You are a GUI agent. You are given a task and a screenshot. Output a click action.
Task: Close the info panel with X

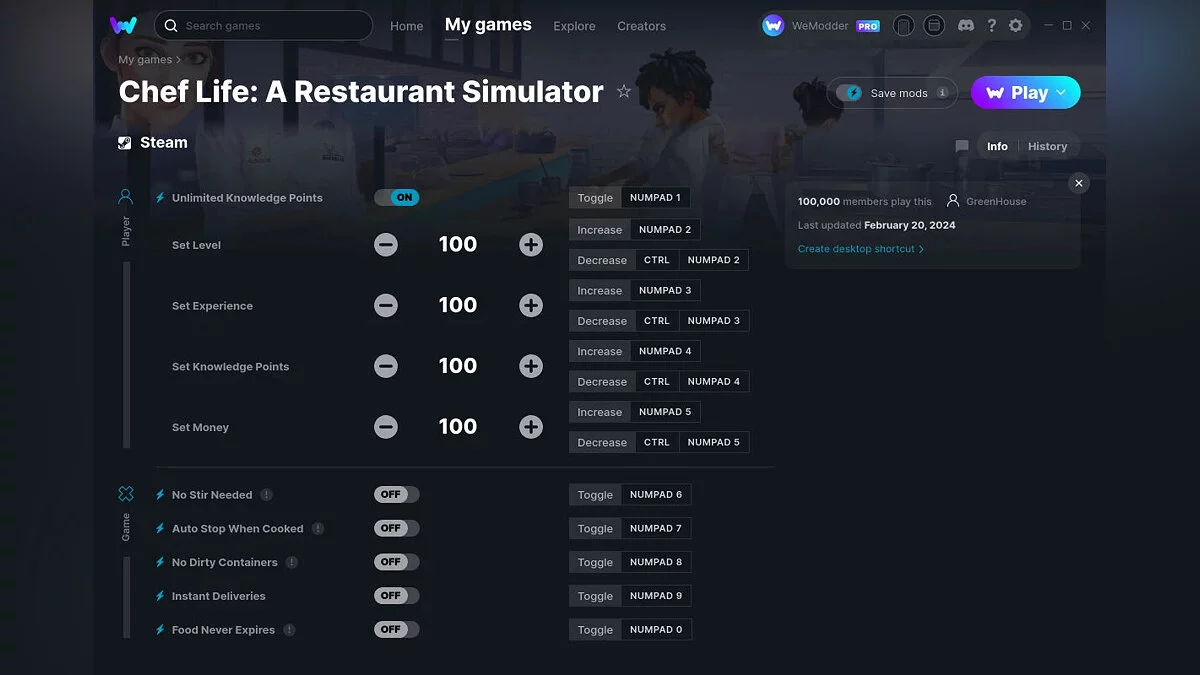[1078, 183]
